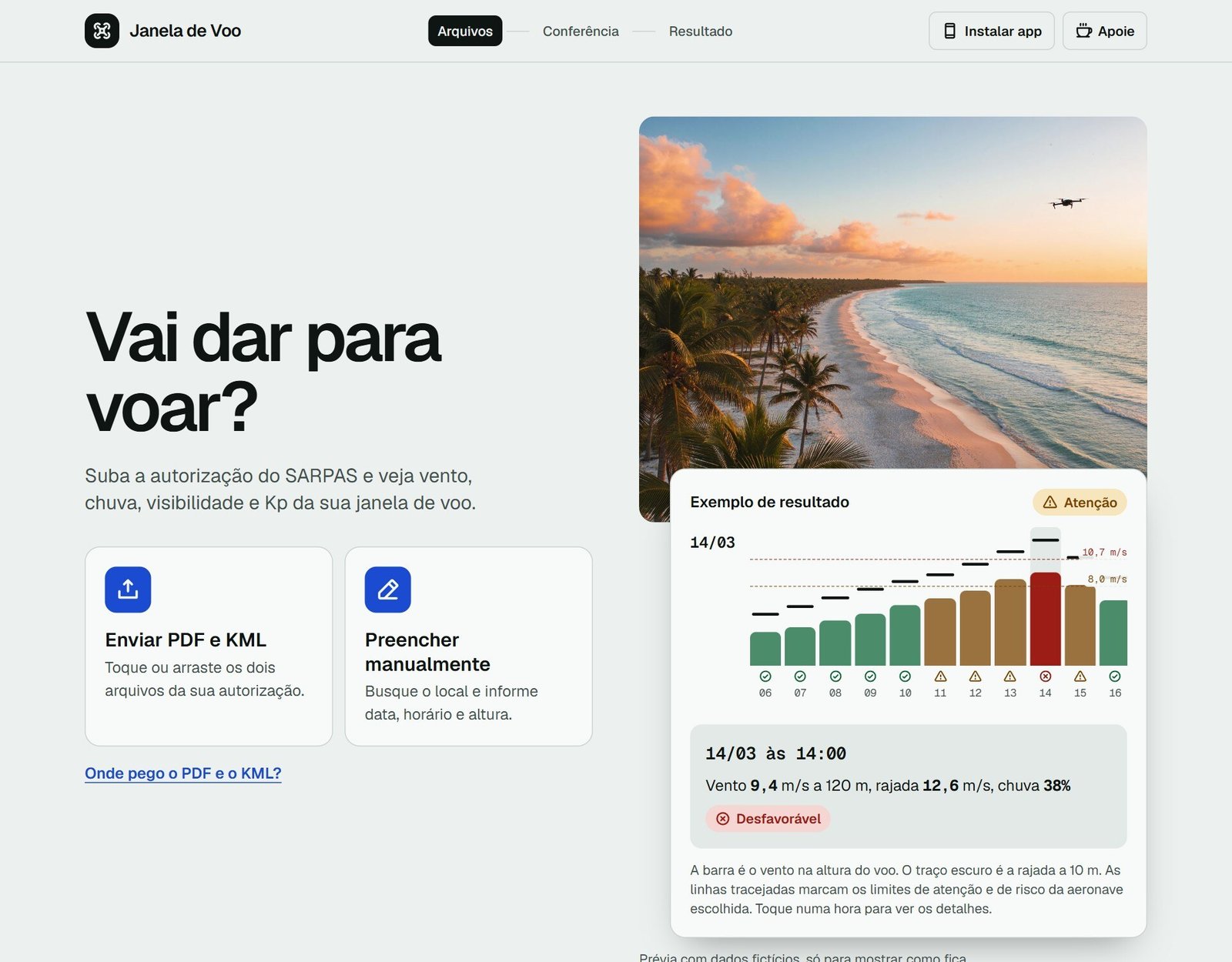Click the beach drone photo
The width and height of the screenshot is (1232, 962).
click(893, 292)
